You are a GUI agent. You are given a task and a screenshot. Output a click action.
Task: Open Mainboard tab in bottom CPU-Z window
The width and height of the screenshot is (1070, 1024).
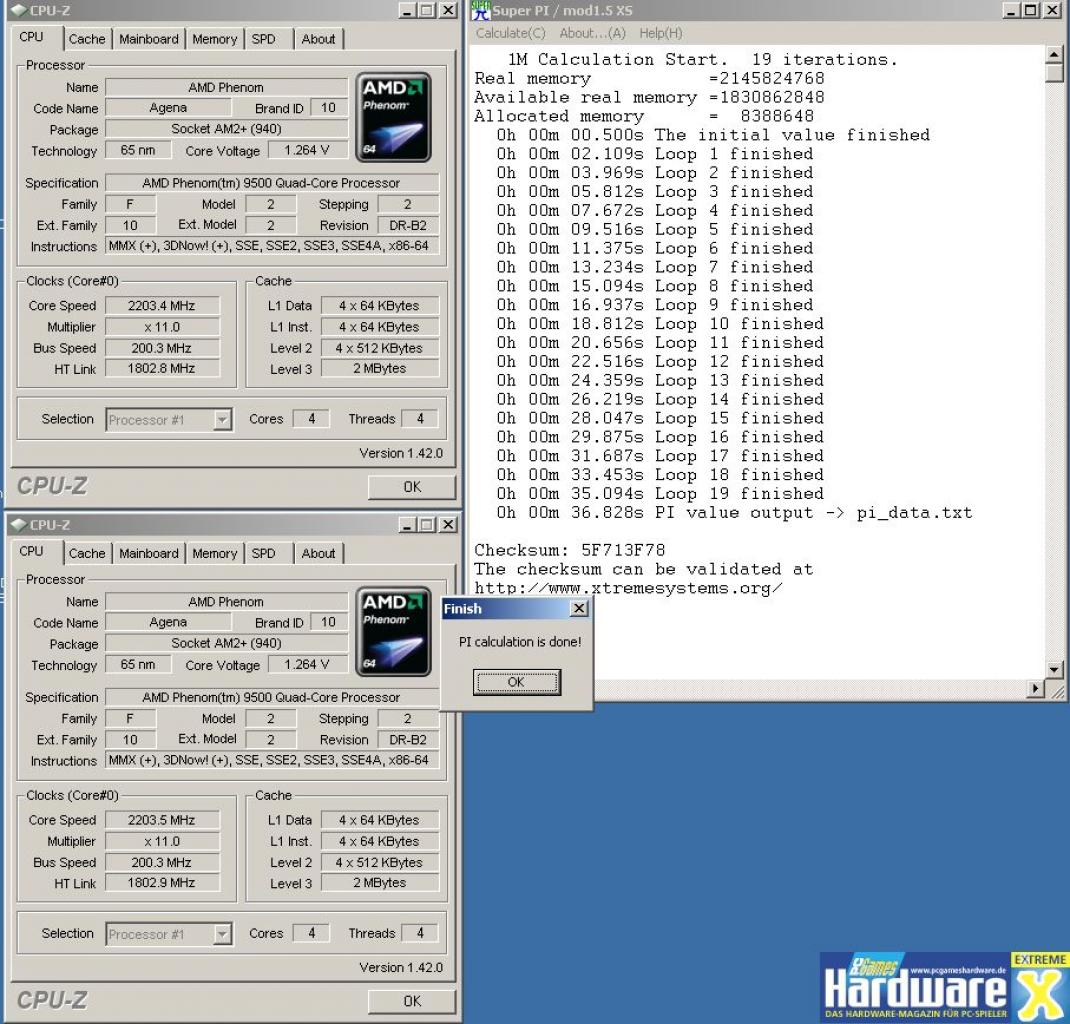click(x=149, y=553)
